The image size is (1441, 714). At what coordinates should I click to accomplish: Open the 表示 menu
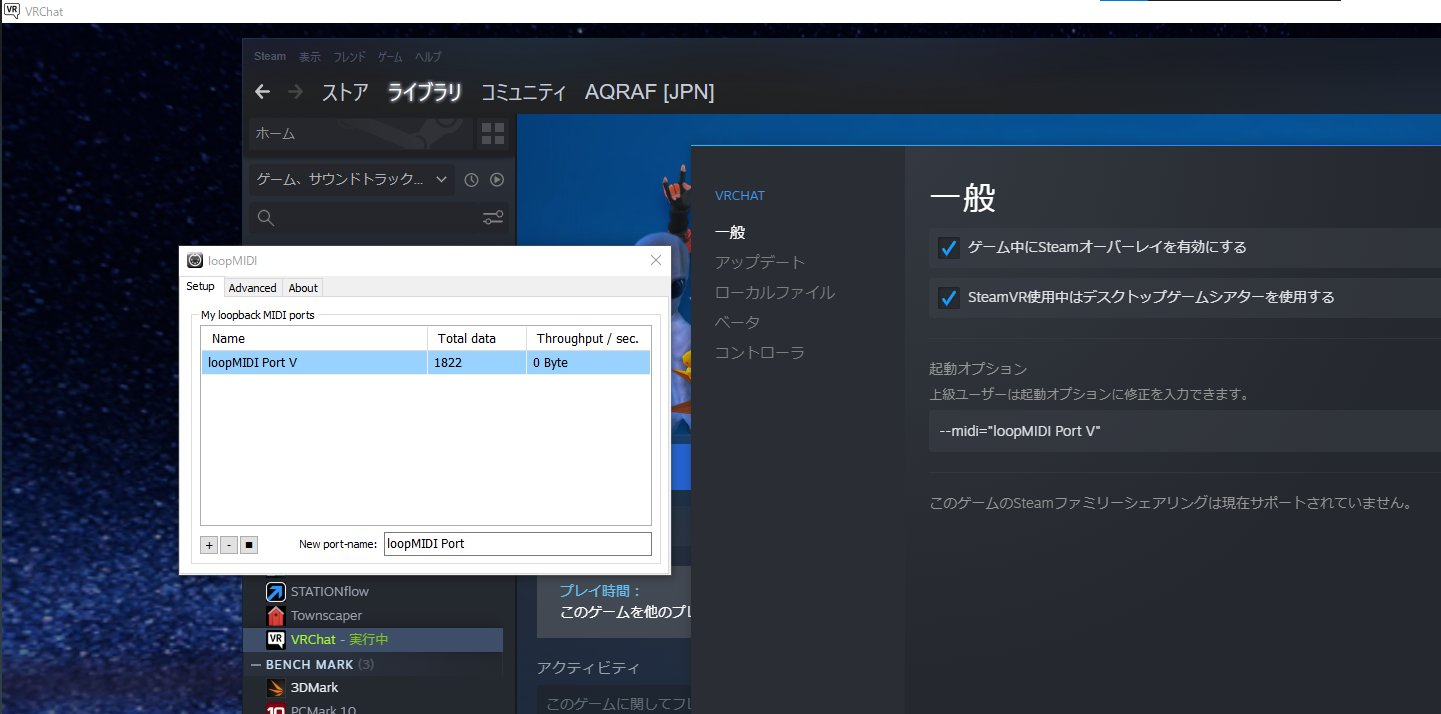pos(310,57)
